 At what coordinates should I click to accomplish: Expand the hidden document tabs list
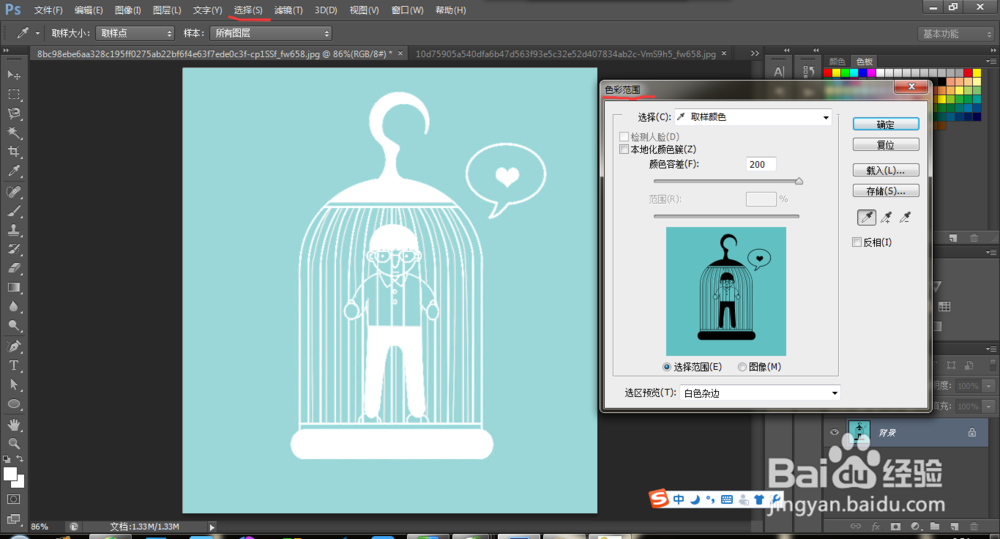755,54
